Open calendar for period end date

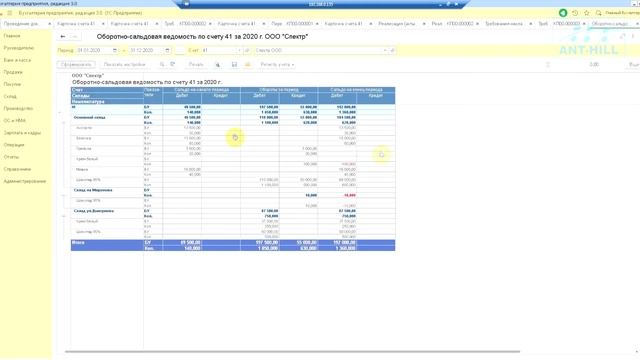point(167,50)
